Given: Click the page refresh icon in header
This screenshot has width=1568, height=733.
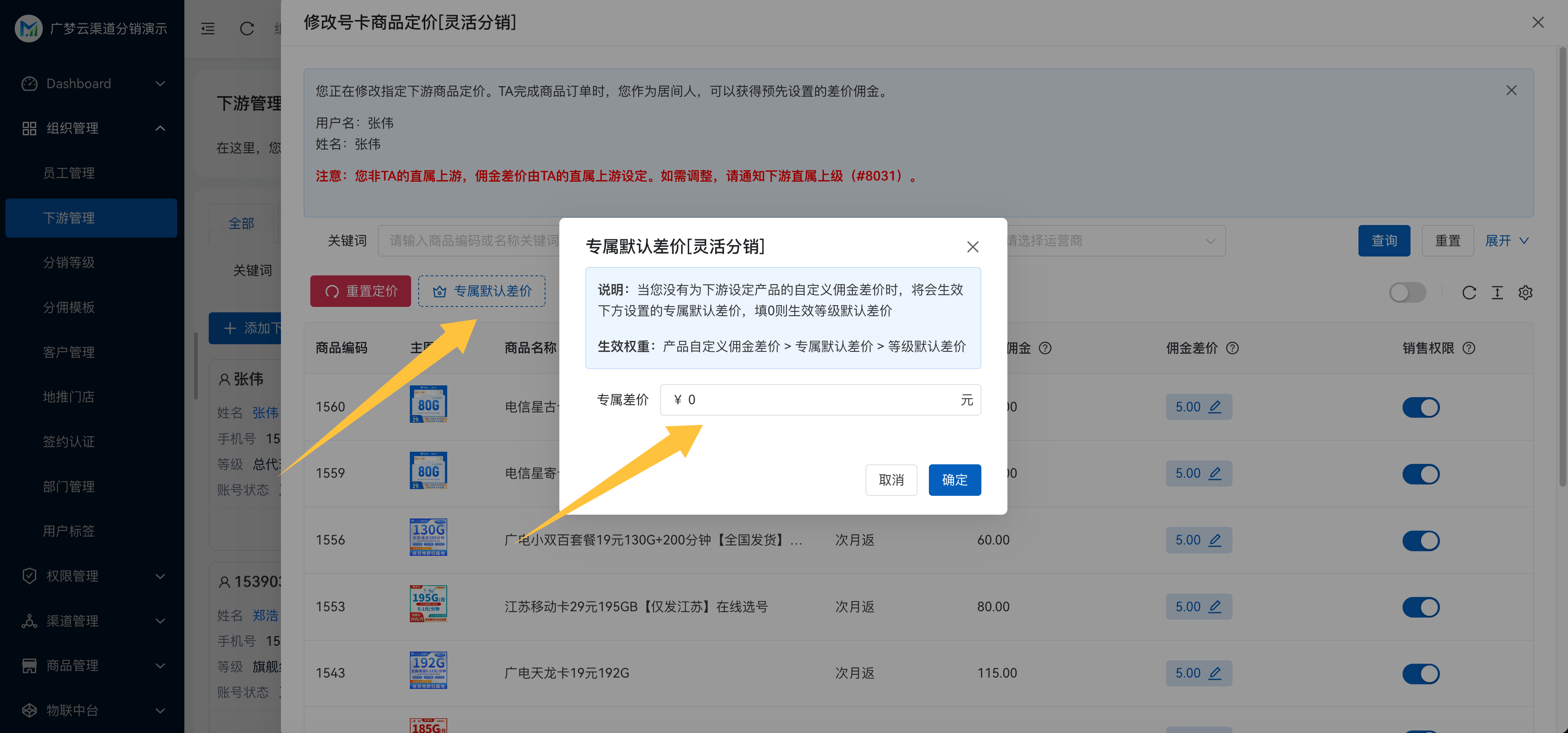Looking at the screenshot, I should click(x=246, y=29).
